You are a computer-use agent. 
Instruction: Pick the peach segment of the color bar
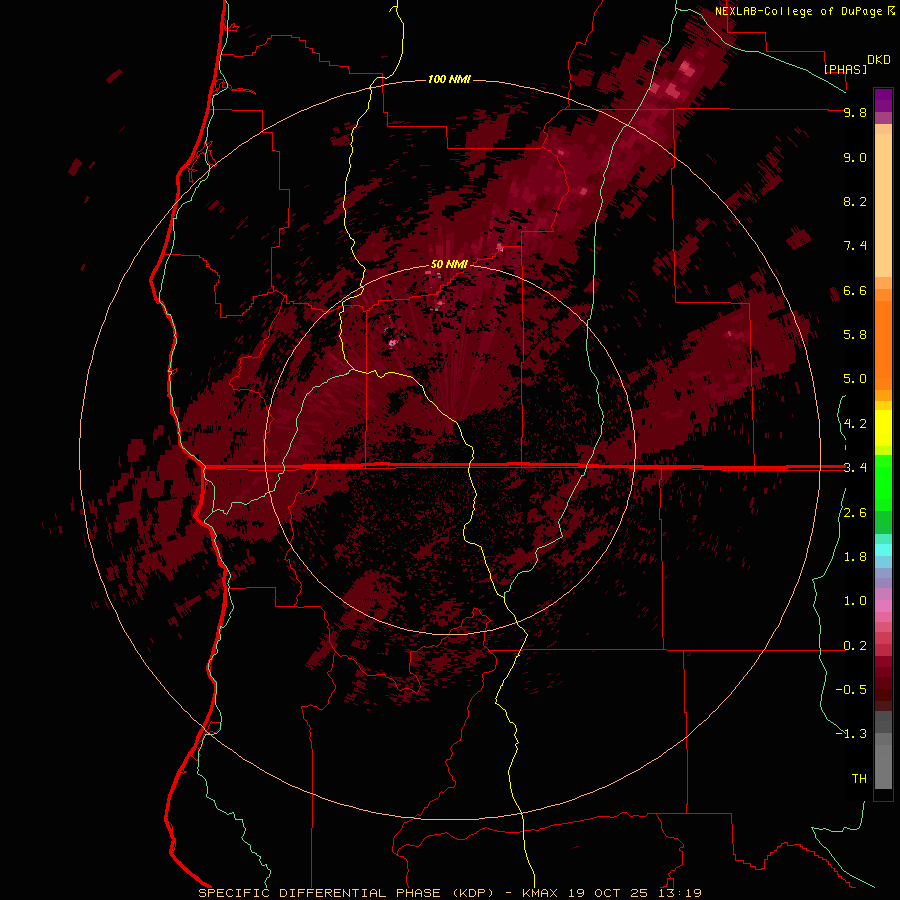(883, 204)
